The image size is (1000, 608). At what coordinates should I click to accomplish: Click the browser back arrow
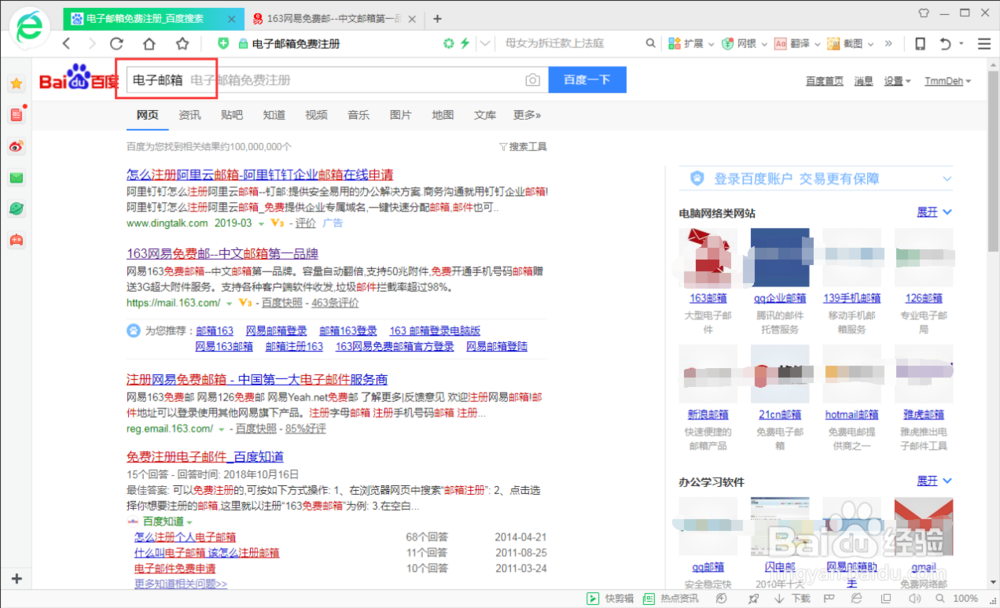click(66, 43)
